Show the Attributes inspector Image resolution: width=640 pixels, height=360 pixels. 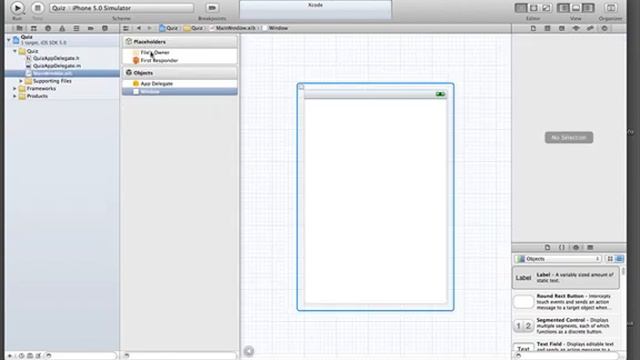pyautogui.click(x=576, y=28)
